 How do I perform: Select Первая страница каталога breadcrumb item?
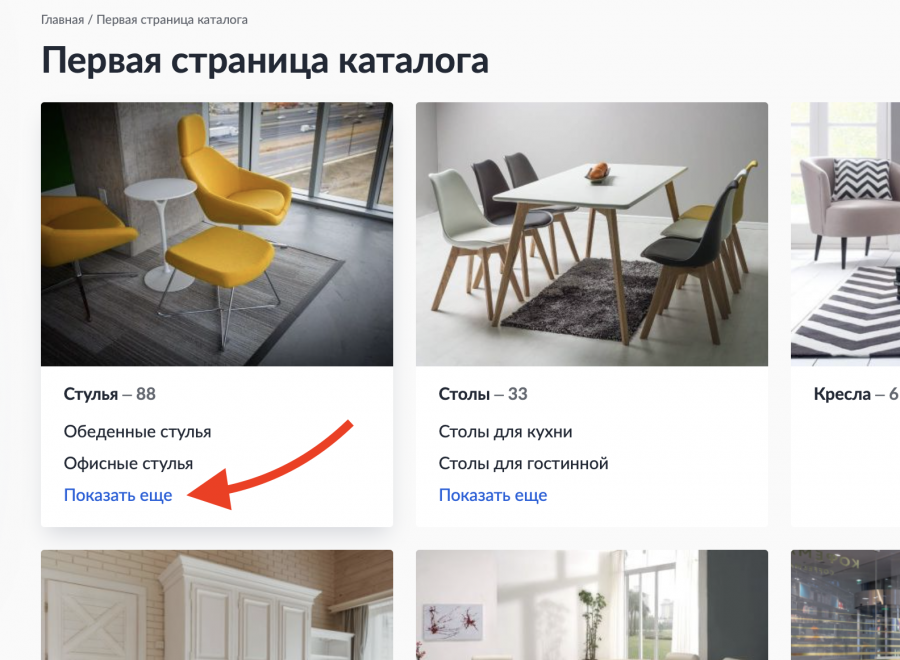pyautogui.click(x=172, y=20)
